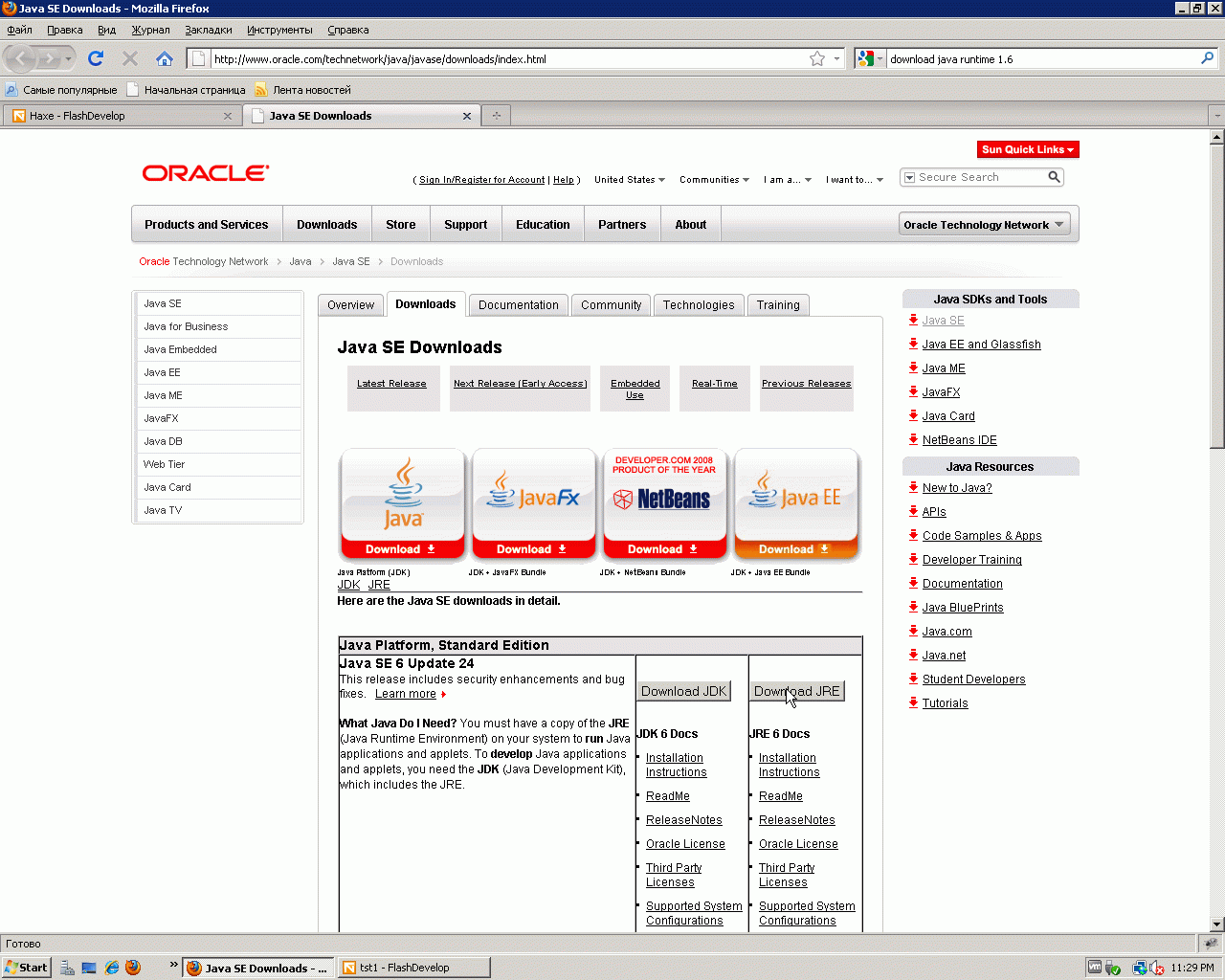Click the Firefox forward arrow button
The width and height of the screenshot is (1225, 980).
tap(48, 59)
